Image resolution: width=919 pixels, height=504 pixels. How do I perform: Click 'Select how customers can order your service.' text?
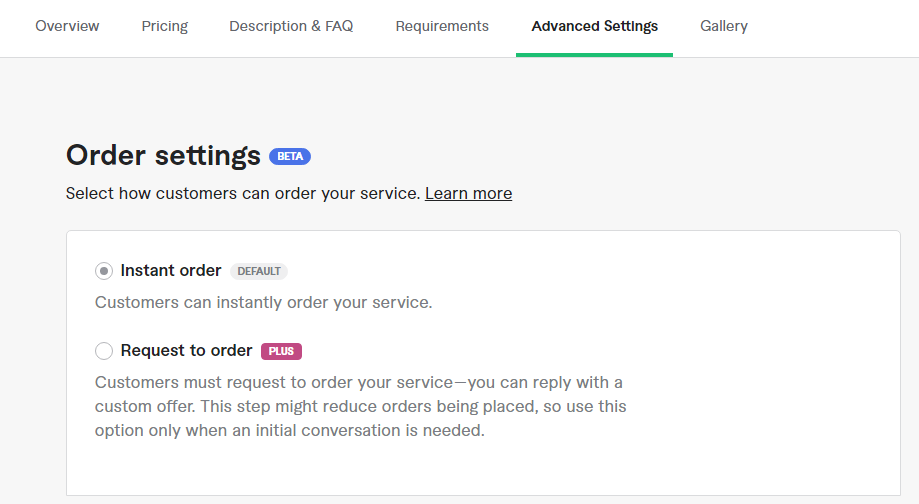point(243,193)
